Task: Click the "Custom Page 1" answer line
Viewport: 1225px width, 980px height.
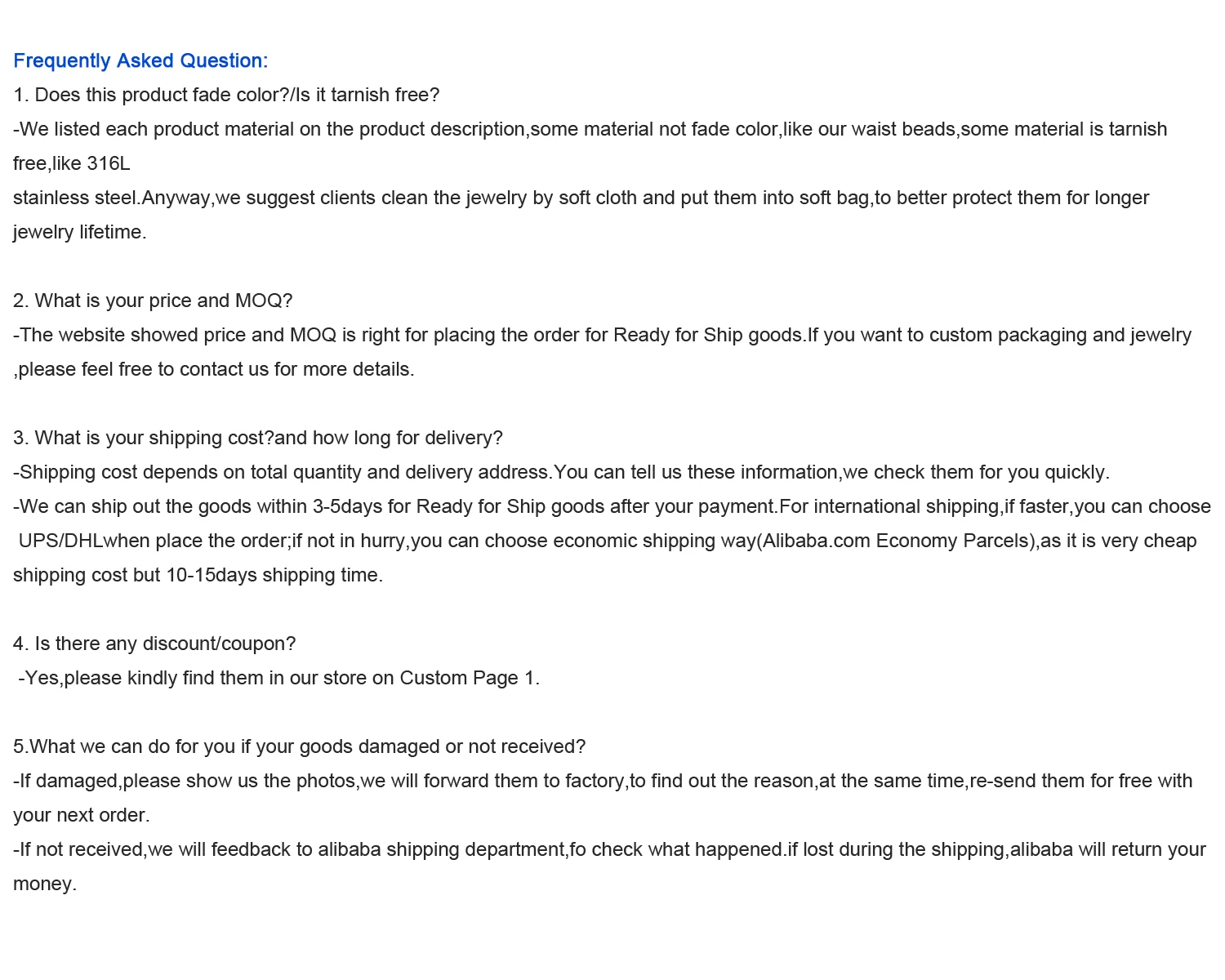Action: point(278,679)
